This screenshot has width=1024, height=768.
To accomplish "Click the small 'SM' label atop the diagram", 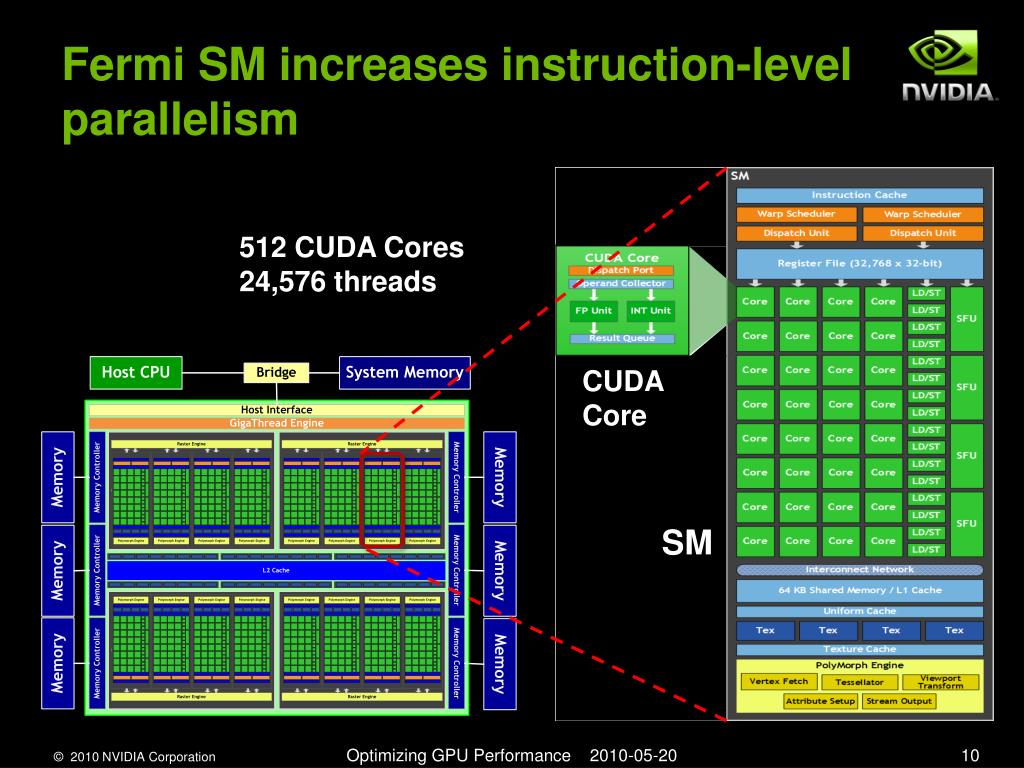I will tap(740, 176).
